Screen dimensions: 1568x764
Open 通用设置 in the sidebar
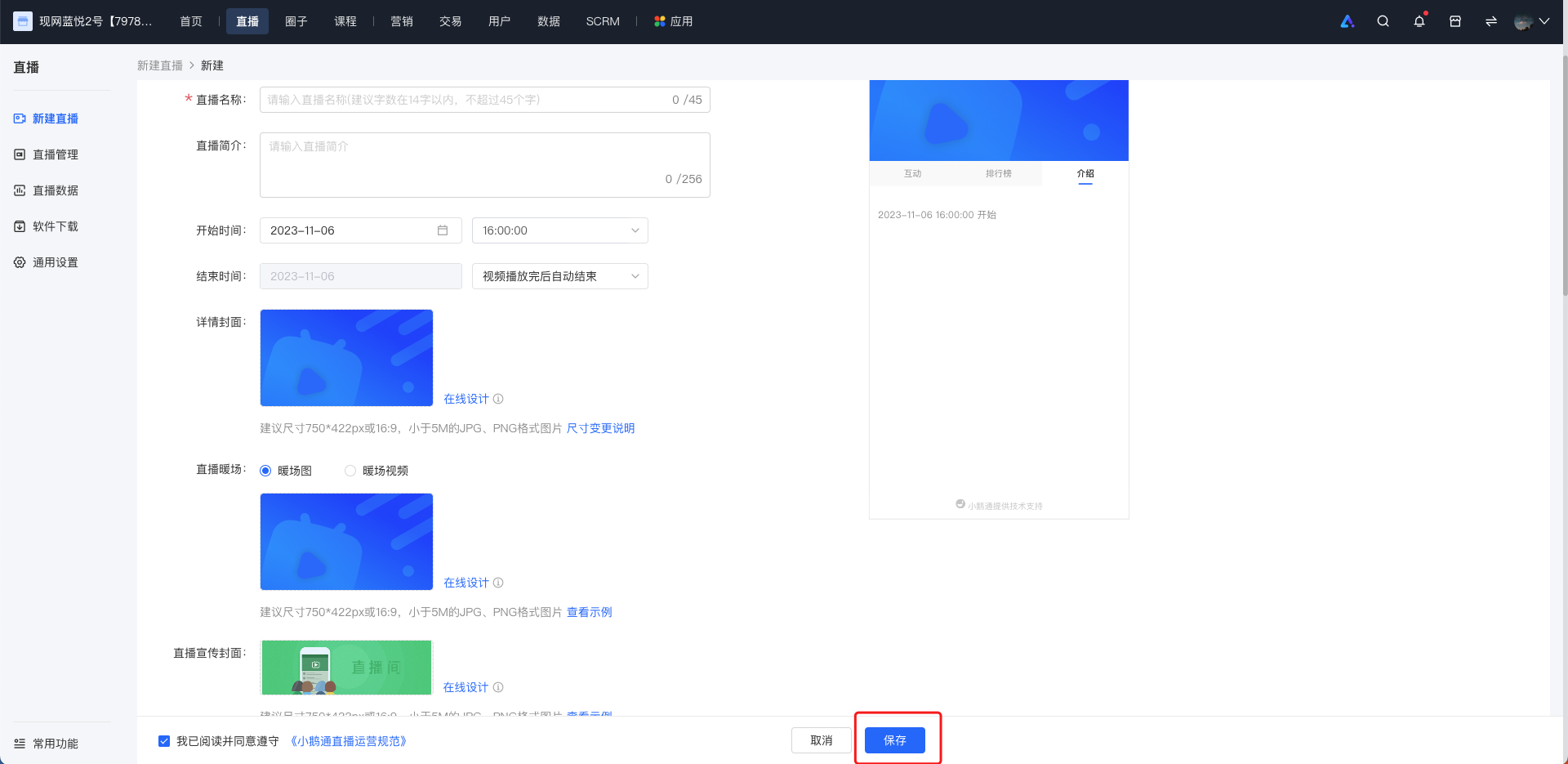(56, 262)
